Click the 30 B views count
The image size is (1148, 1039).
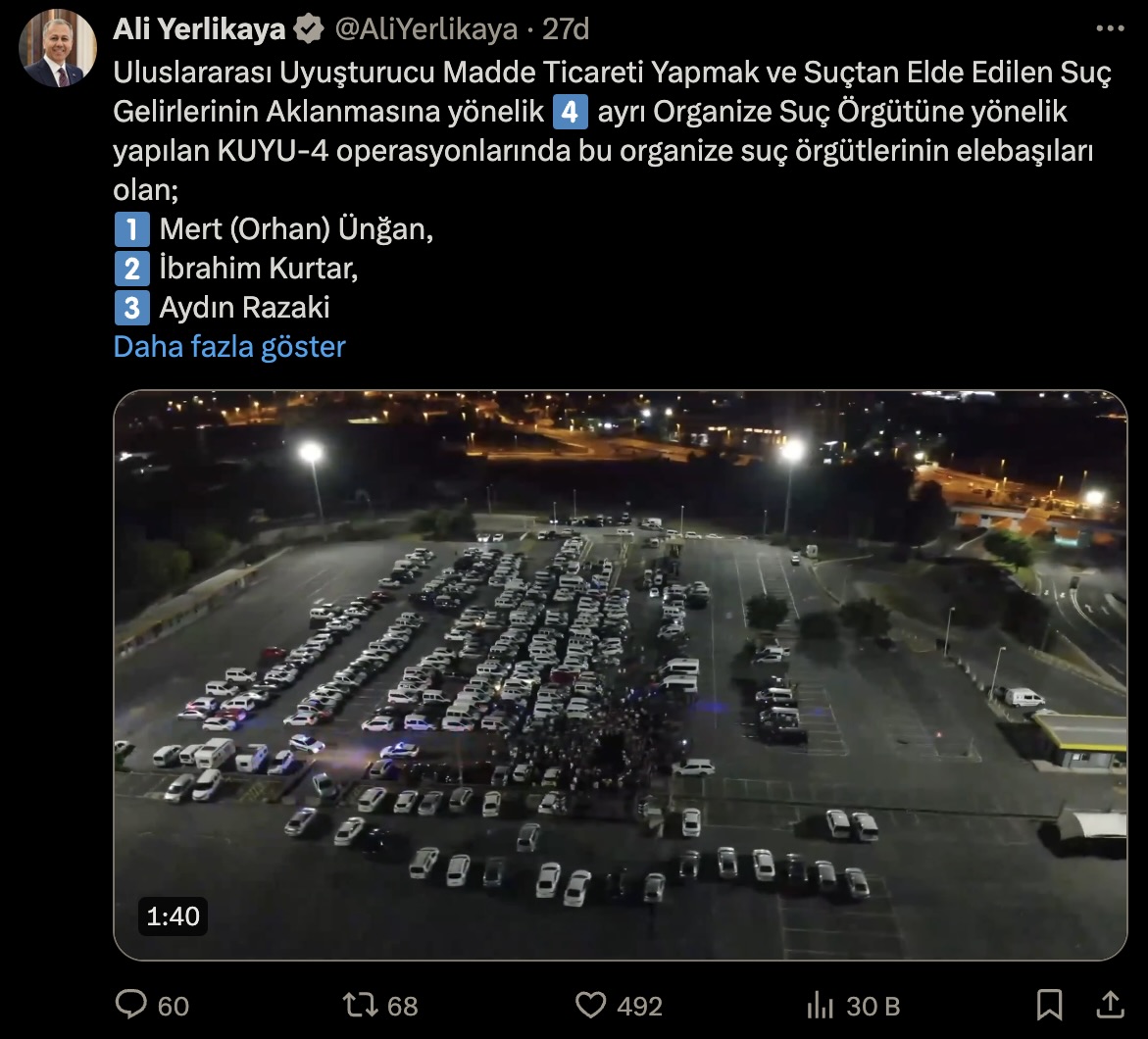click(x=873, y=1006)
